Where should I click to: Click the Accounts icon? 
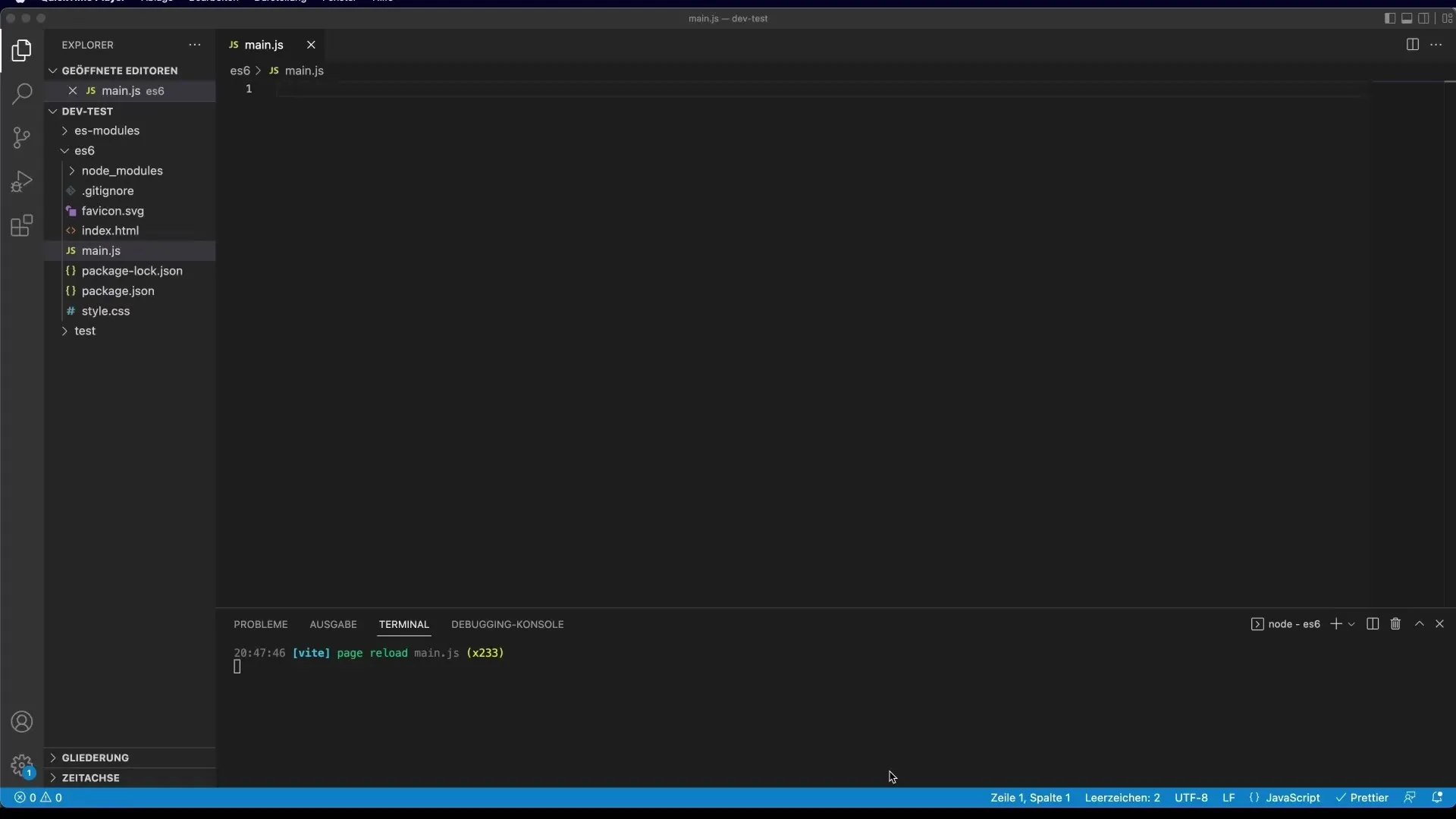[22, 722]
